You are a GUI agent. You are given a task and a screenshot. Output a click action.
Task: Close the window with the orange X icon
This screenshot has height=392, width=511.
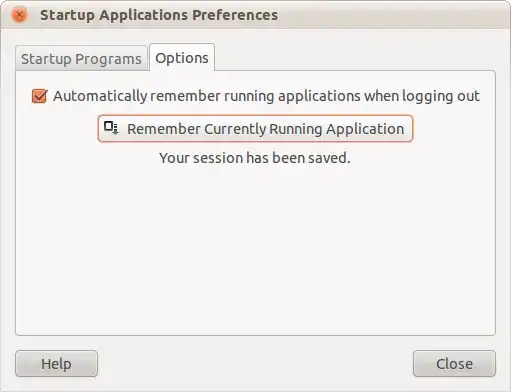pos(20,15)
